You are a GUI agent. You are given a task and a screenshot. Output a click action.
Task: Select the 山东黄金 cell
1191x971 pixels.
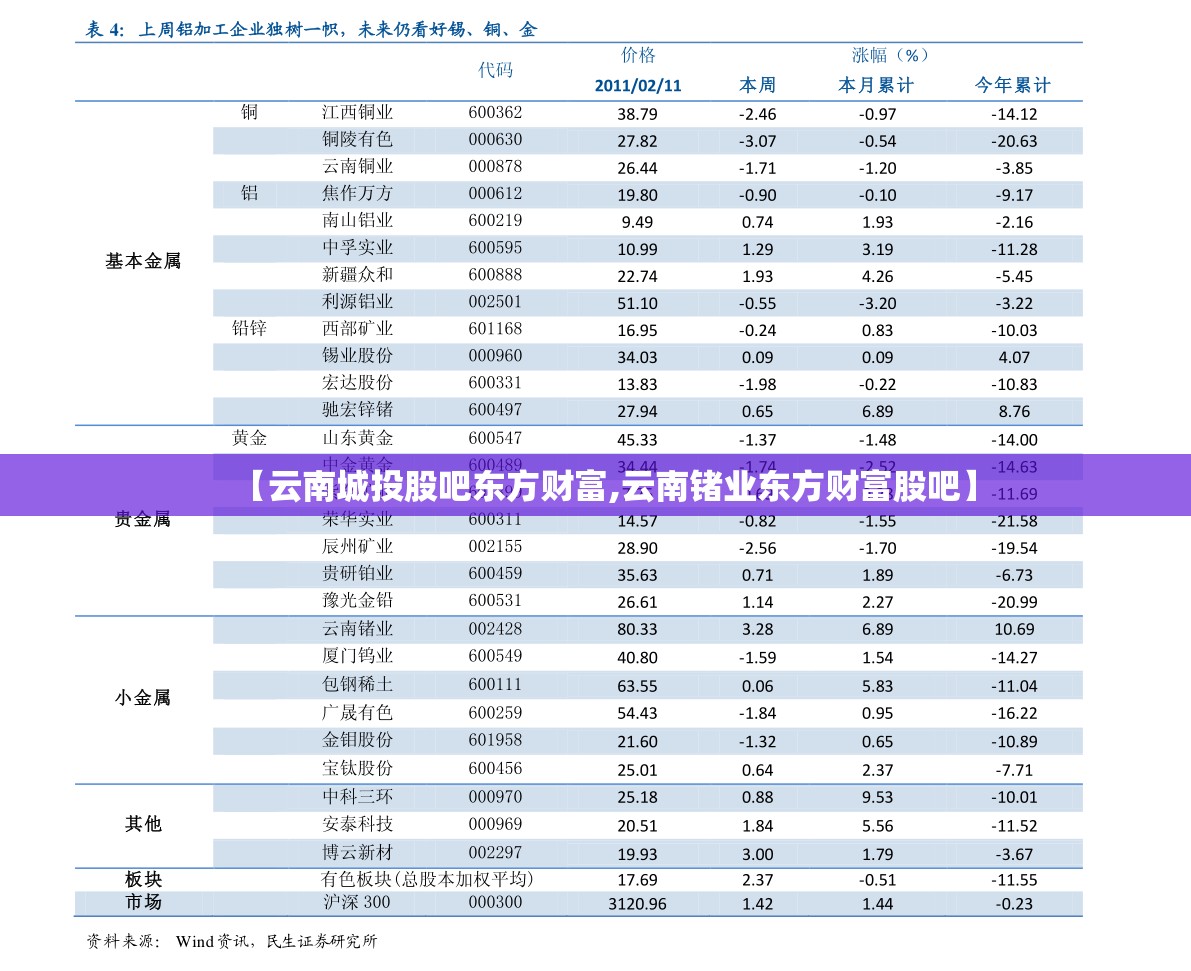point(357,438)
